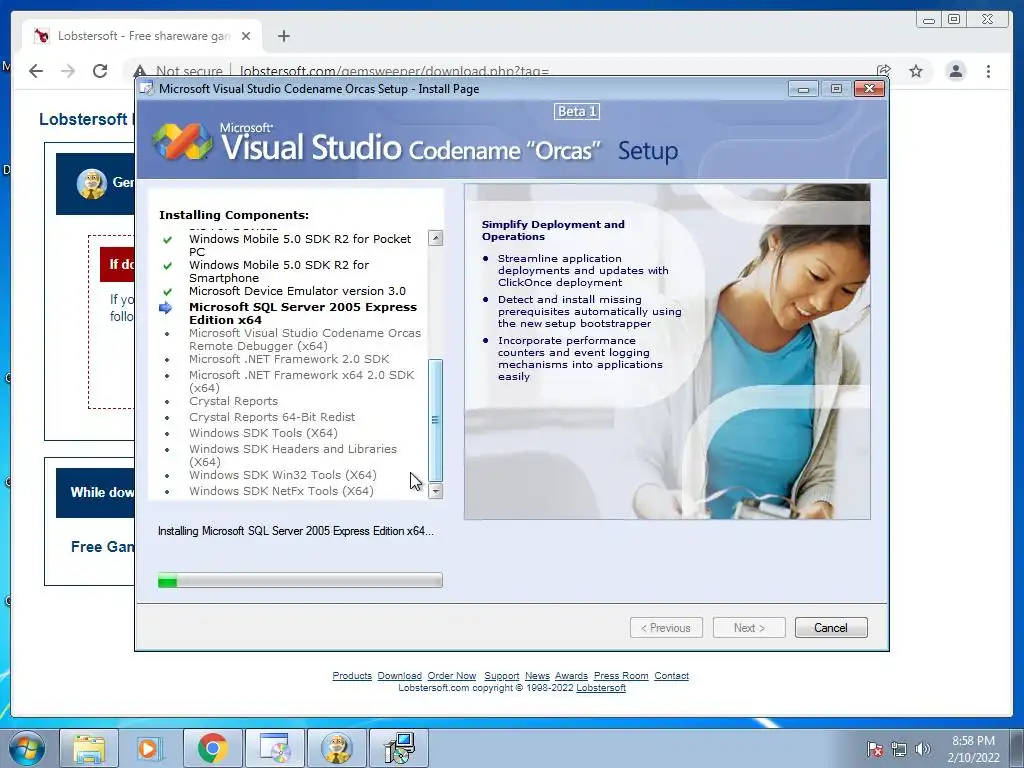The image size is (1024, 768).
Task: Click the Action Center flag tray icon
Action: pos(875,749)
